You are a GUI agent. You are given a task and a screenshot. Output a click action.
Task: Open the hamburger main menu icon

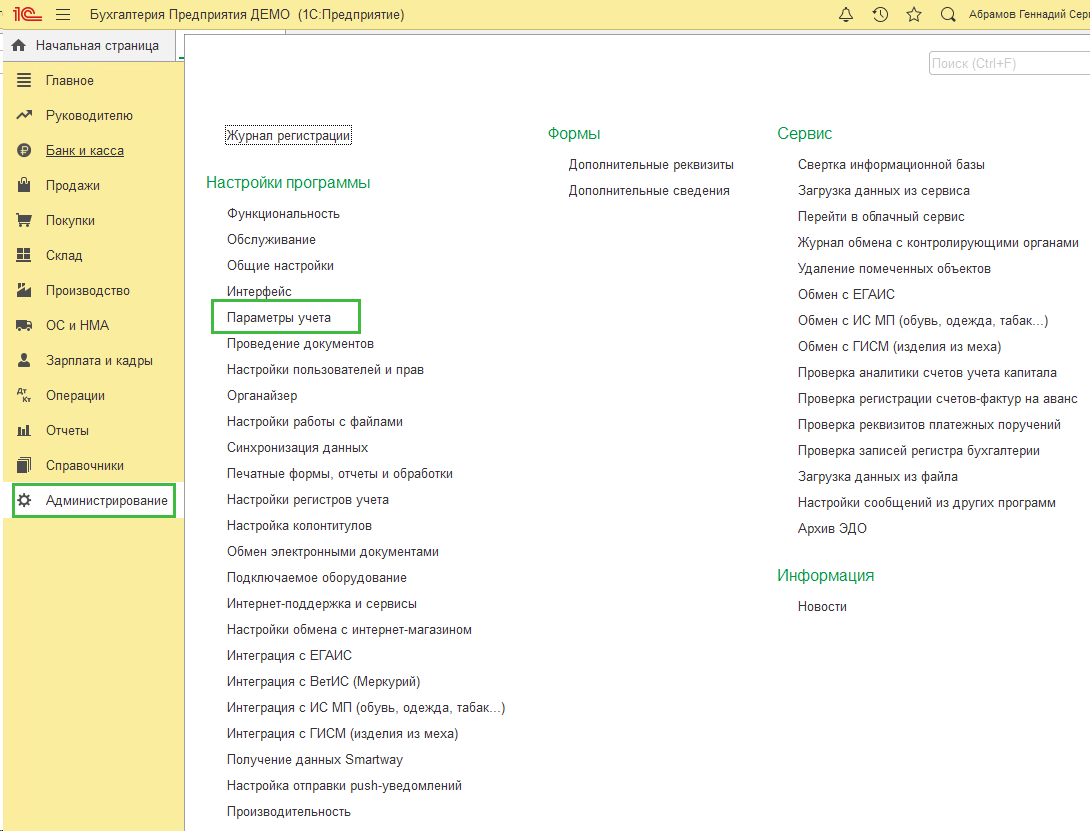click(63, 15)
